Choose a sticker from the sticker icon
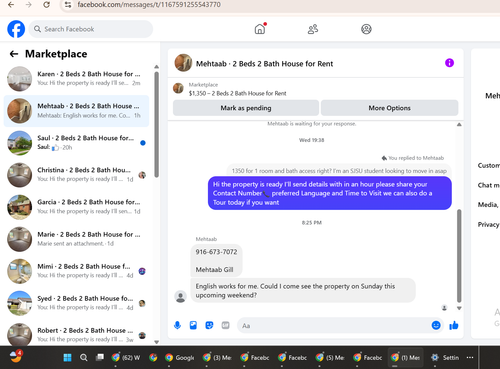The width and height of the screenshot is (500, 369). [x=209, y=325]
